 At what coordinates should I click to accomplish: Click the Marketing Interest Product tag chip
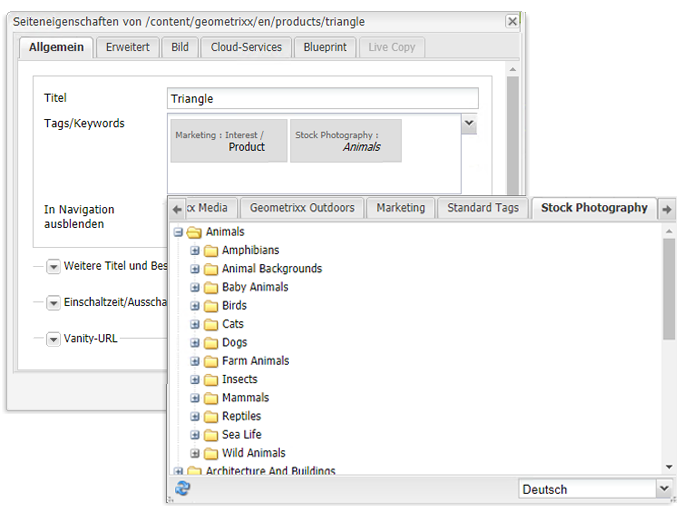[x=229, y=141]
